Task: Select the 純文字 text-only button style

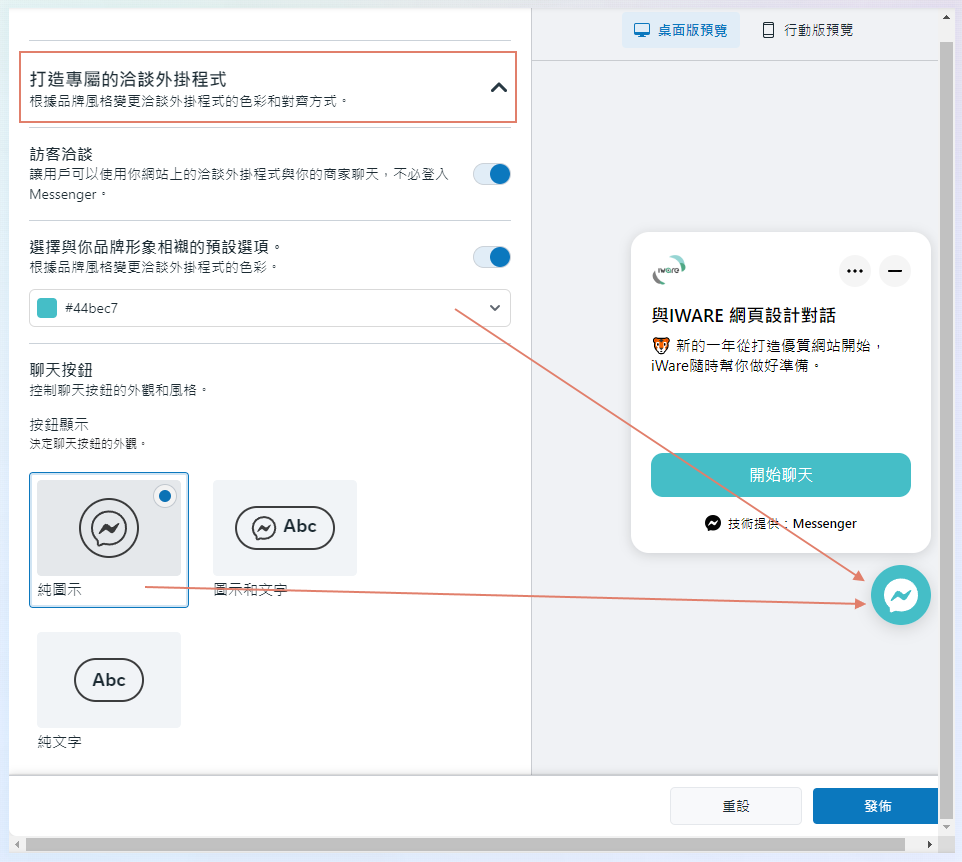Action: (x=109, y=691)
